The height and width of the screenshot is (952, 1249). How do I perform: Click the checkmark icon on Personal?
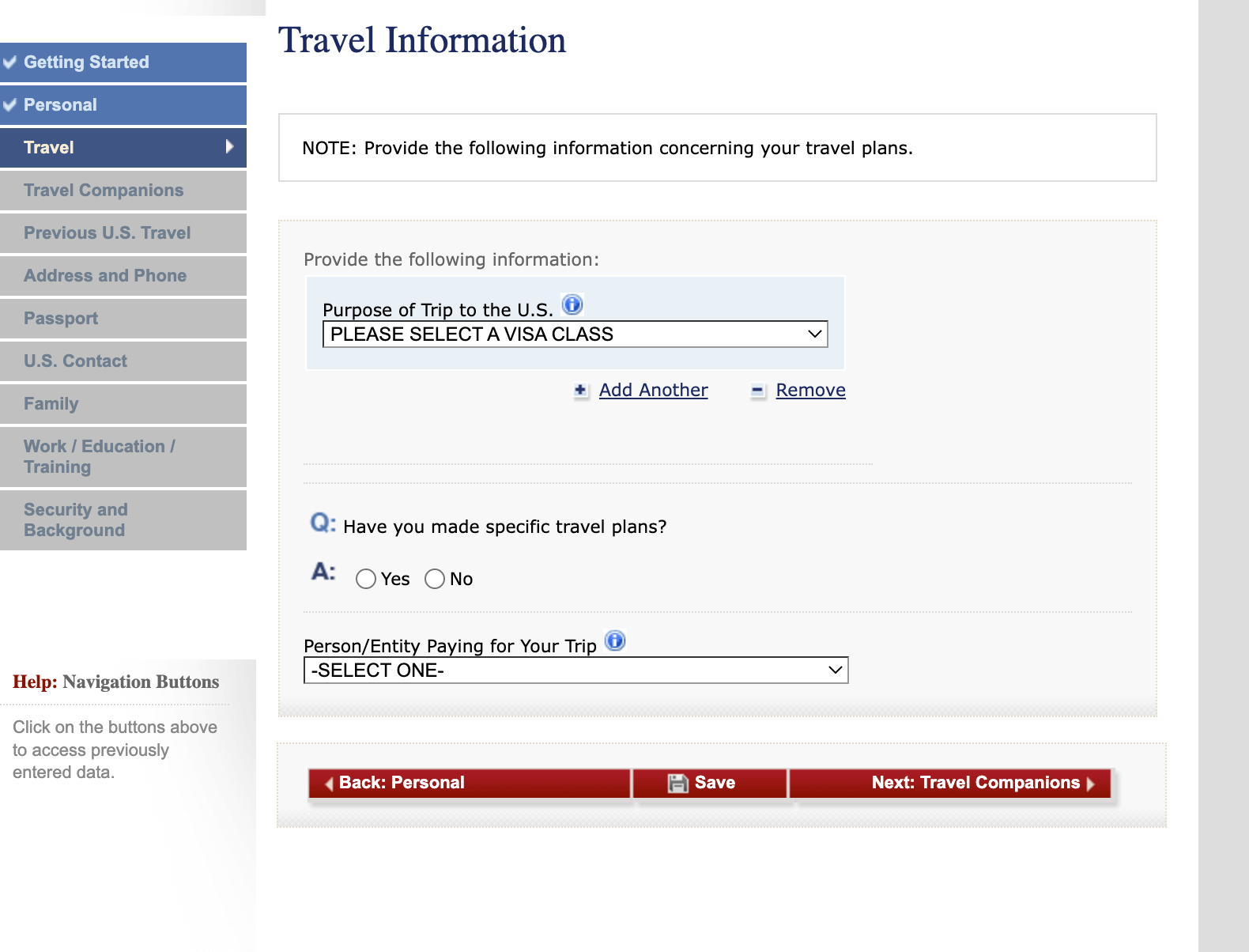(x=10, y=104)
